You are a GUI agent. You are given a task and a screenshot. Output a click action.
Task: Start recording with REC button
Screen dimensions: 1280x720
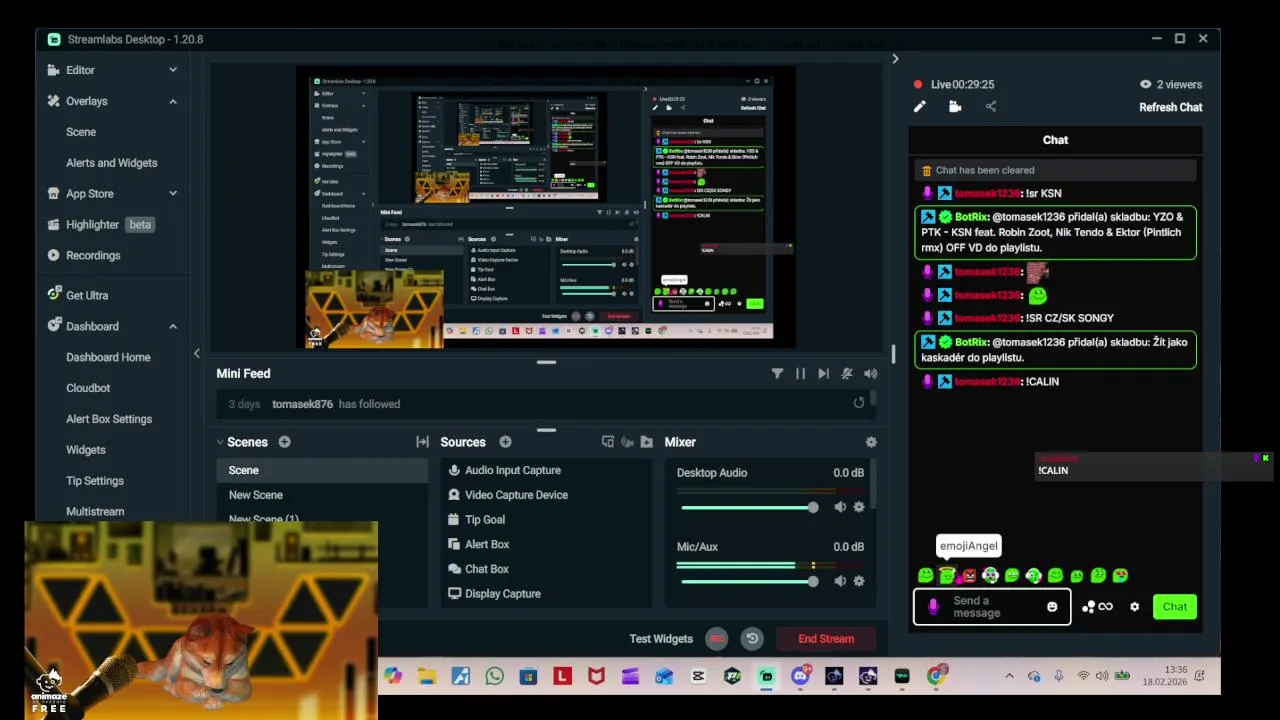716,639
